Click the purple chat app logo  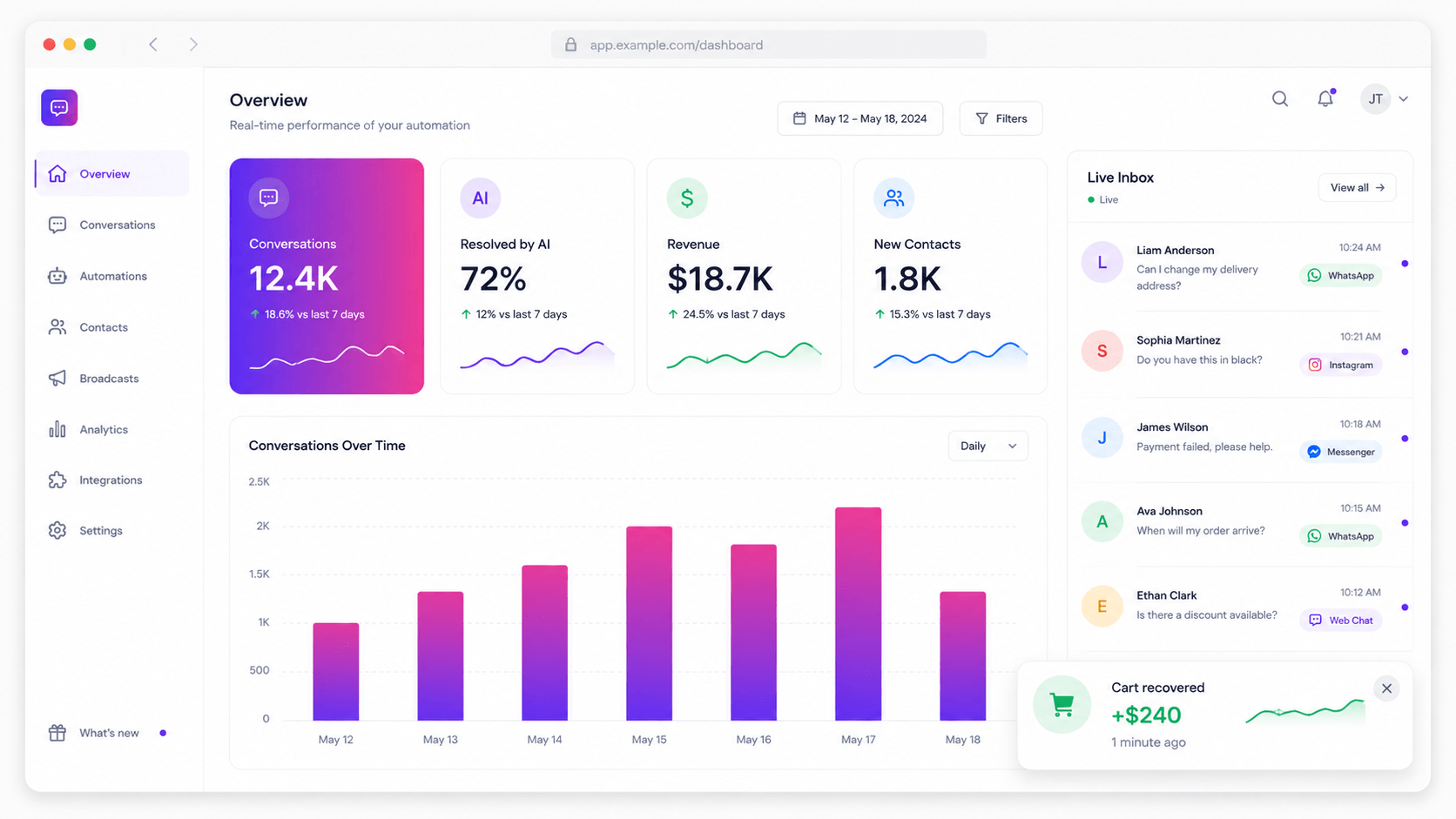point(59,108)
